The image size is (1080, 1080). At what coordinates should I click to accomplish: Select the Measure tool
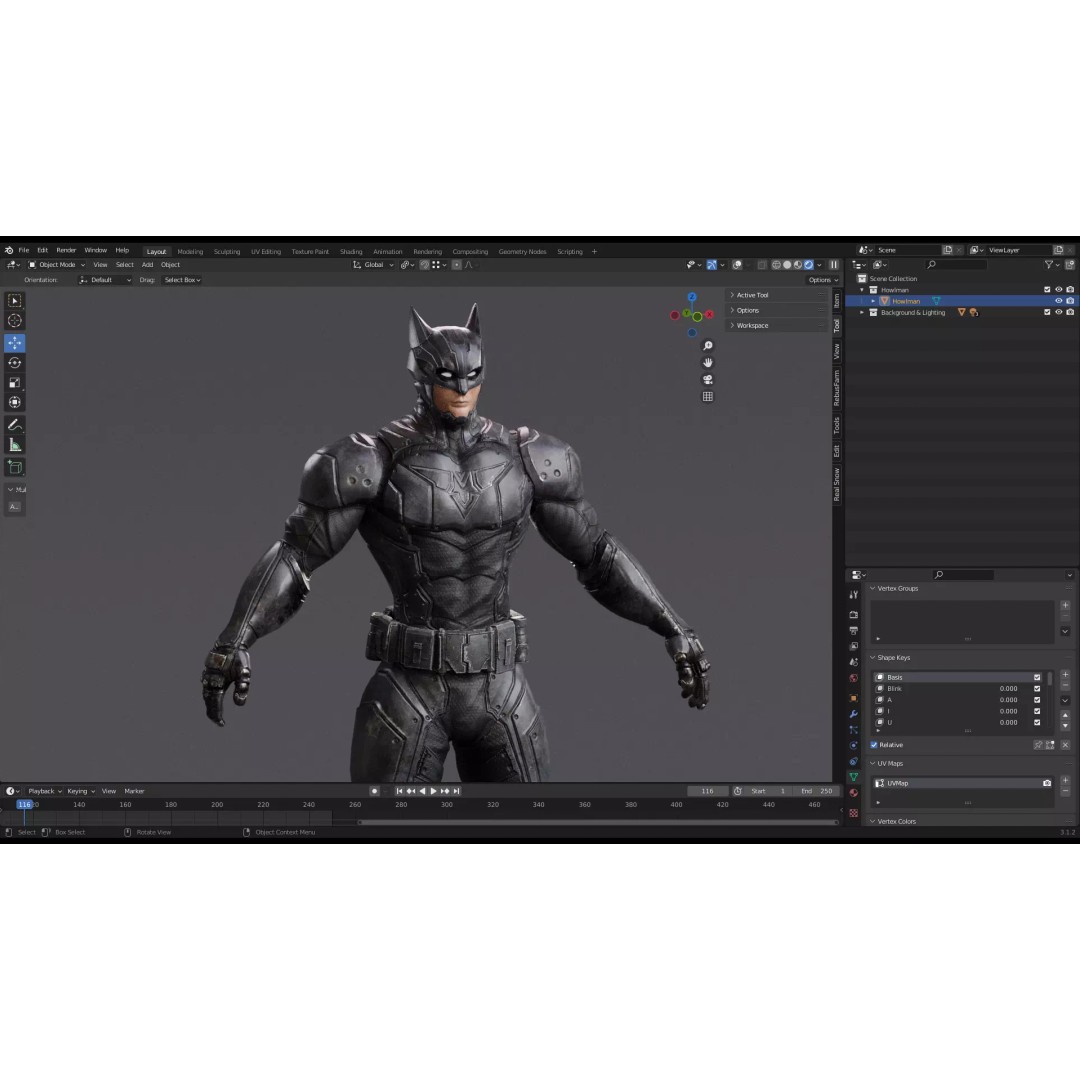[x=14, y=445]
